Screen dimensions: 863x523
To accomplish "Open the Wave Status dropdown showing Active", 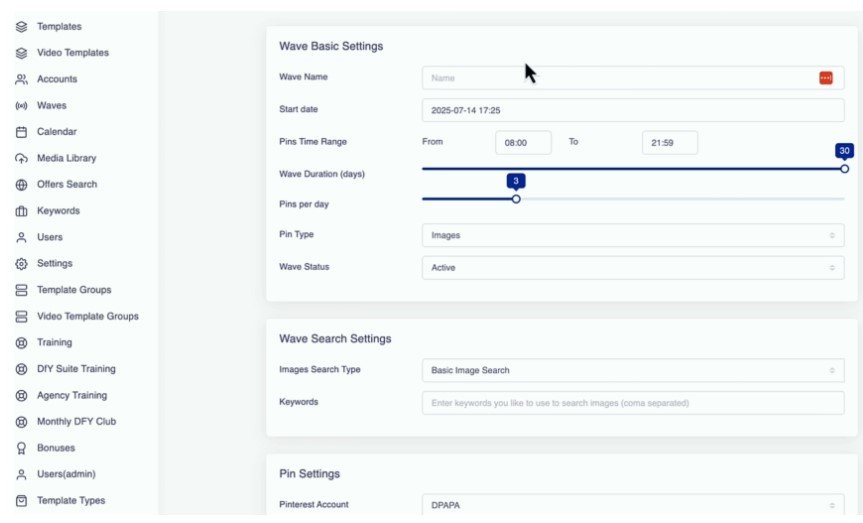I will (633, 268).
